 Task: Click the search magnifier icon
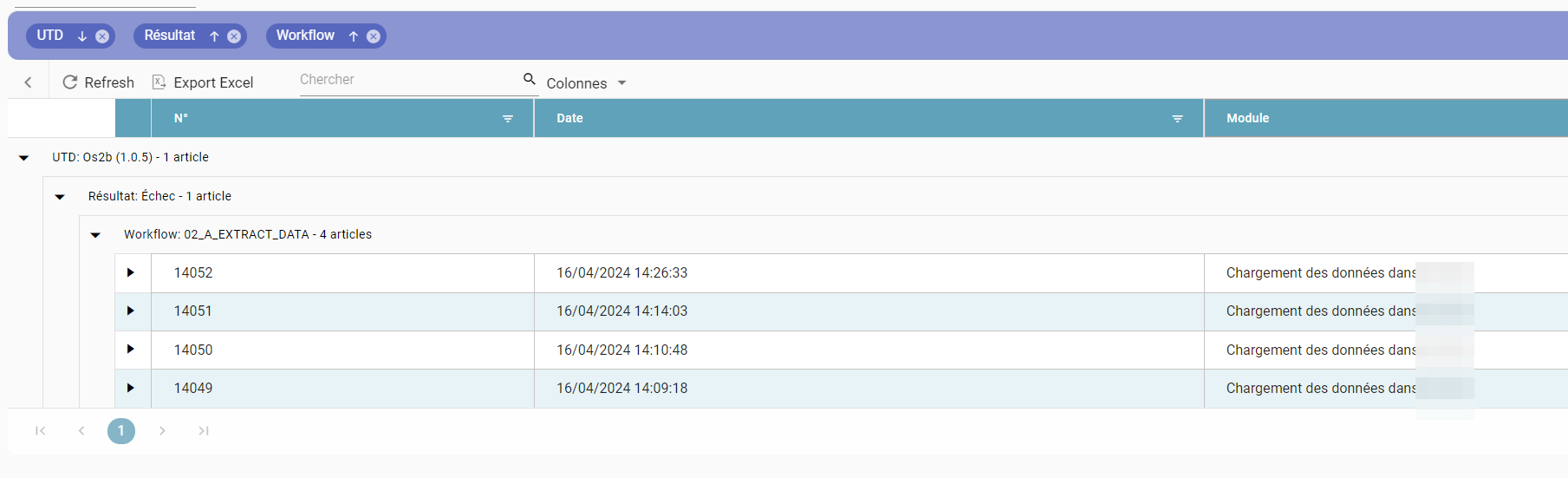pyautogui.click(x=530, y=79)
